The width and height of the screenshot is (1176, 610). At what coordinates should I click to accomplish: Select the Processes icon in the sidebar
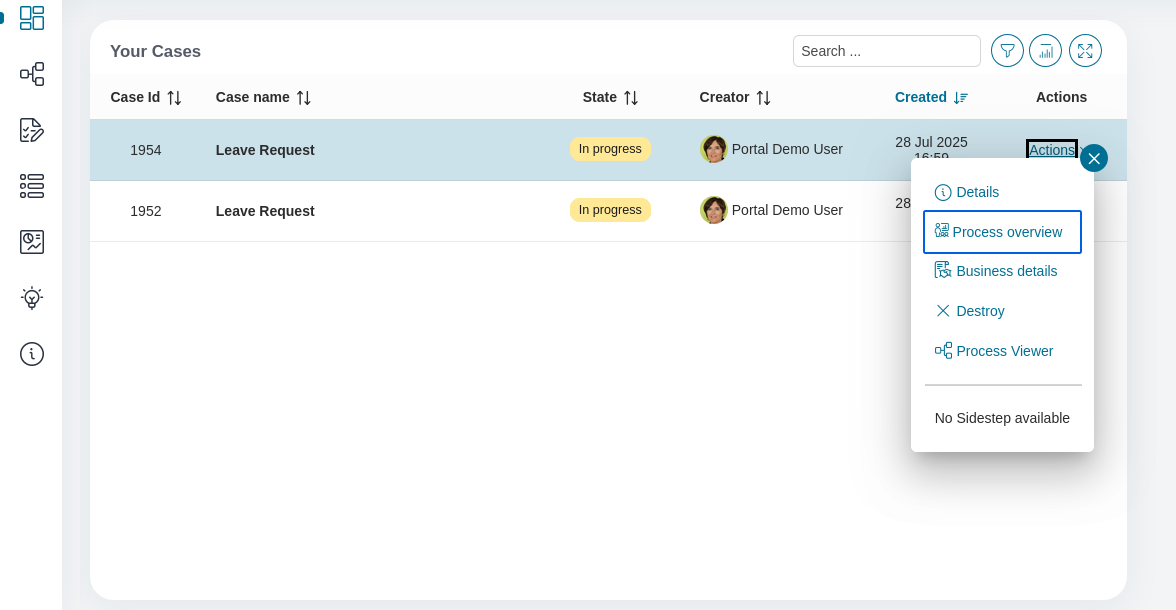tap(32, 74)
